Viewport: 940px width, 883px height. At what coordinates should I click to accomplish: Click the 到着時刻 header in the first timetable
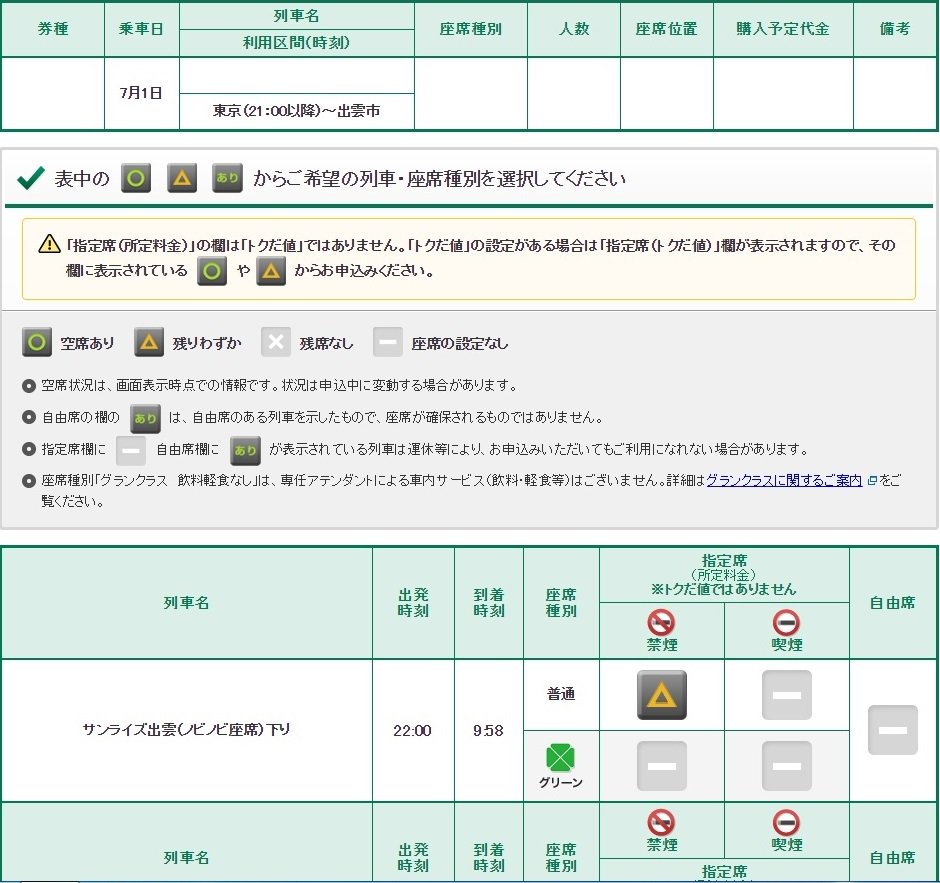pos(489,602)
